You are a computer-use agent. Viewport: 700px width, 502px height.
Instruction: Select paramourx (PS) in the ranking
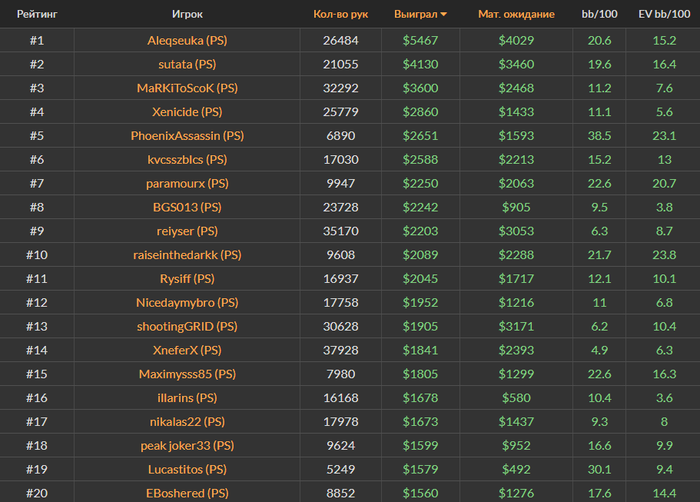pyautogui.click(x=187, y=183)
